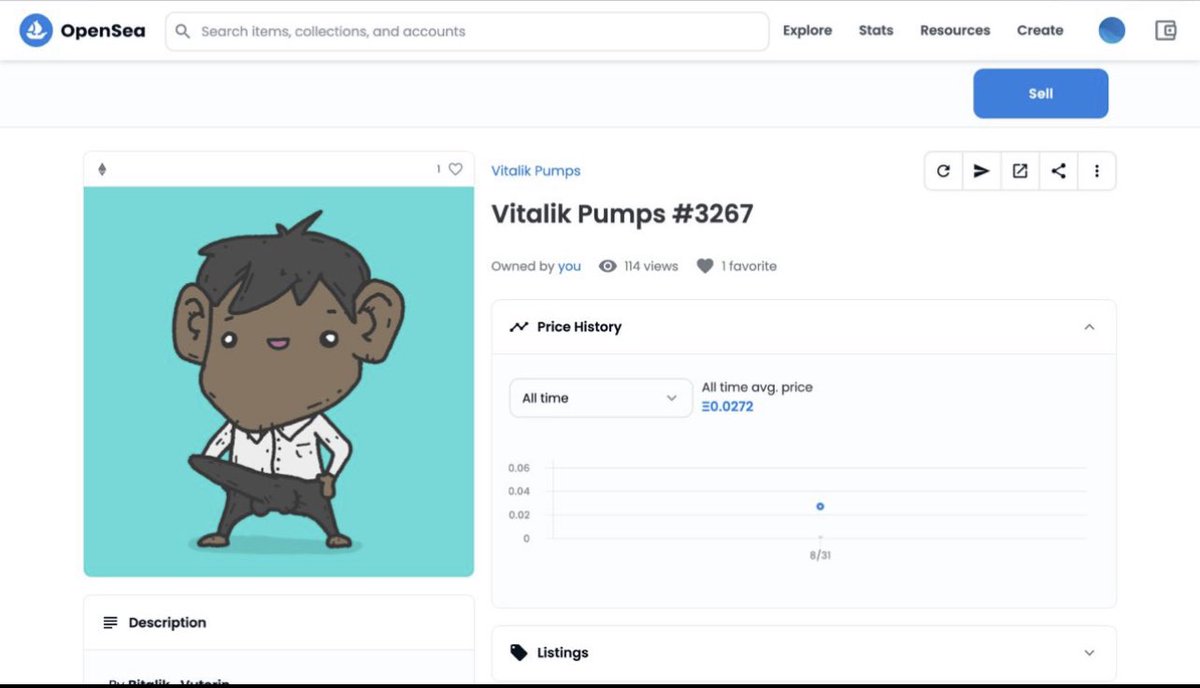Open the Stats menu

876,30
